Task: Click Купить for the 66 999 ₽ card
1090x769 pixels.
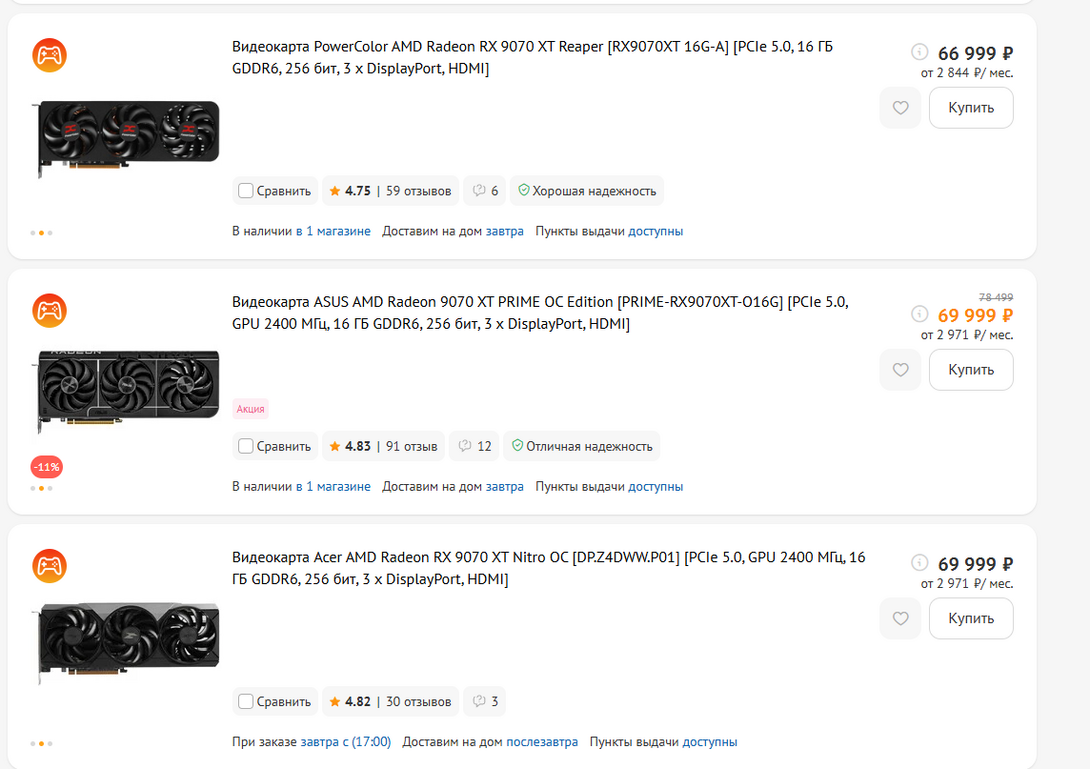Action: coord(971,108)
